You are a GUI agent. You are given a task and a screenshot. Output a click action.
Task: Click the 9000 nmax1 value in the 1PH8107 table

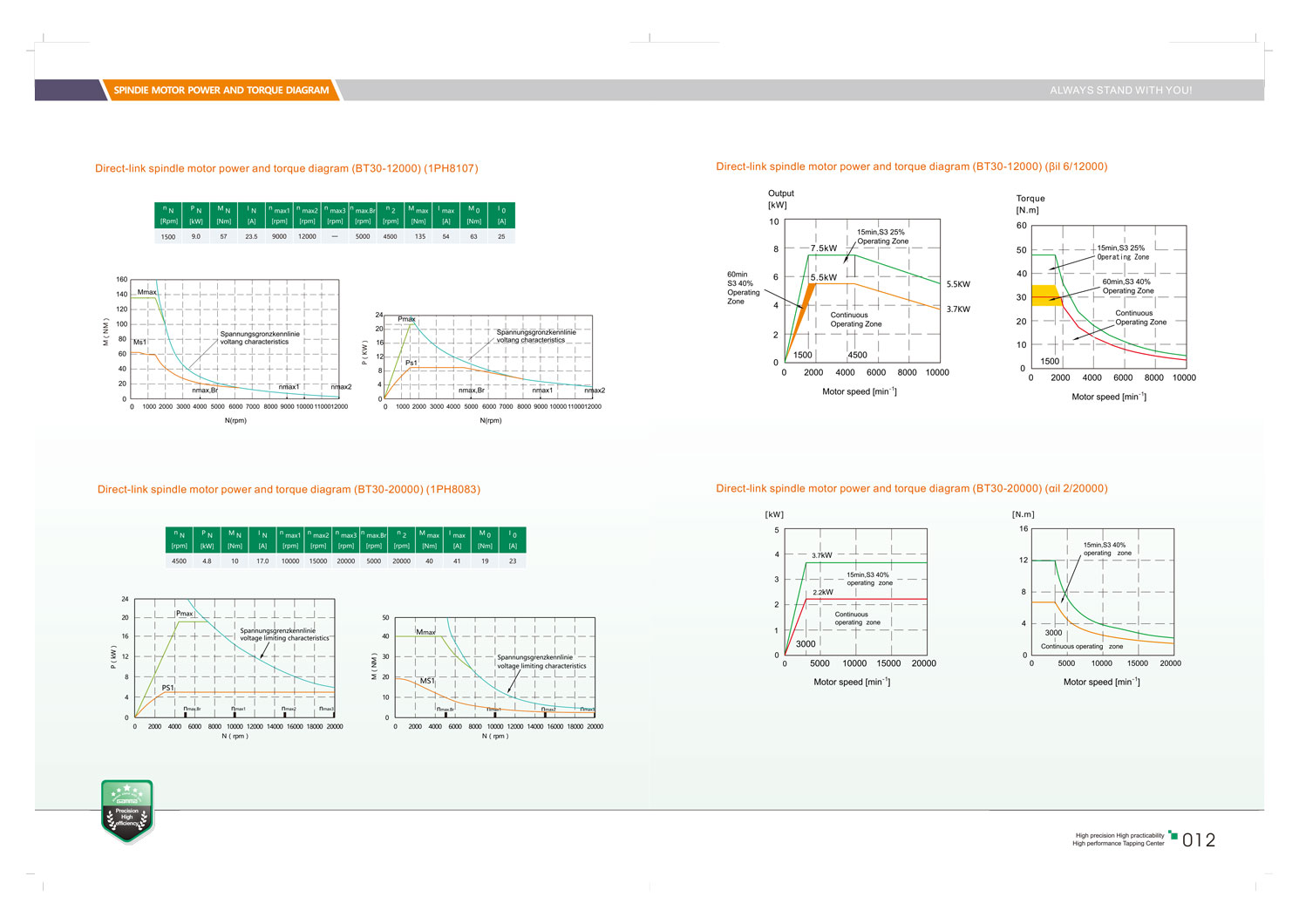point(279,236)
